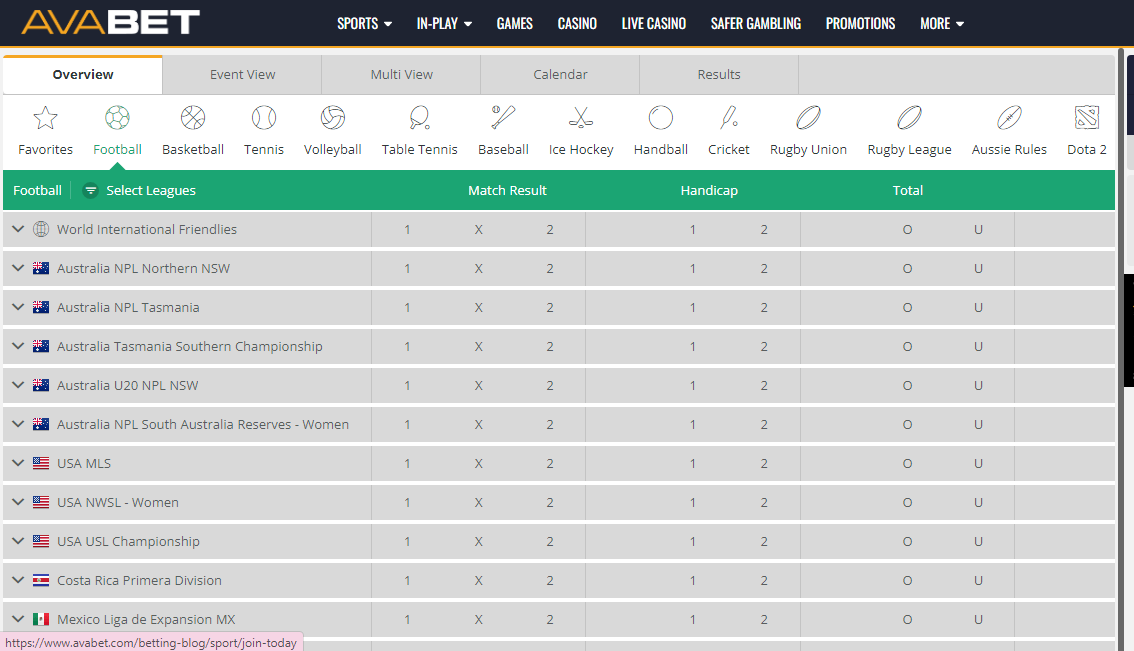Click the USA USL Championship league name
The image size is (1134, 651).
pos(128,542)
